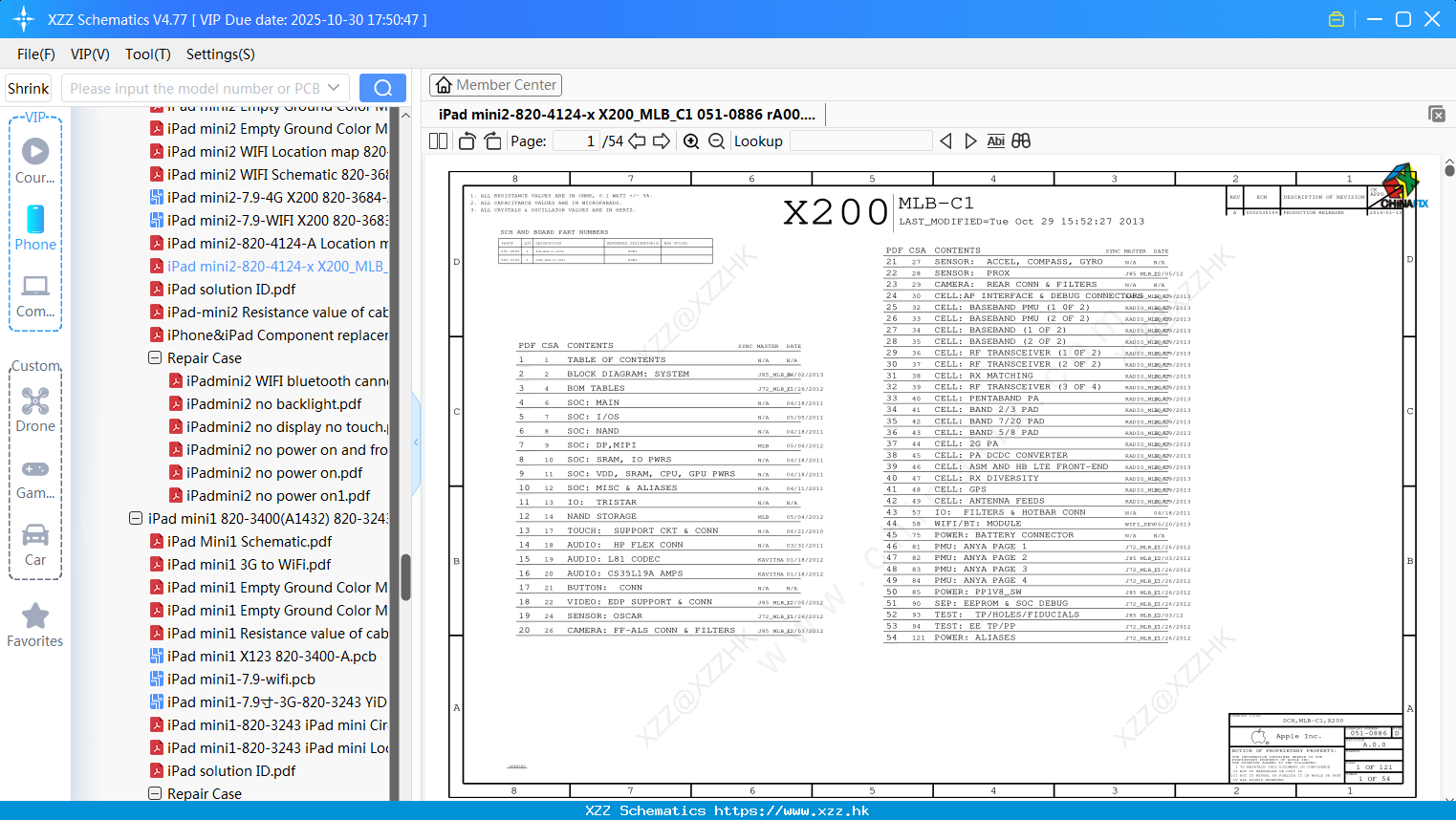This screenshot has width=1456, height=820.
Task: Collapse the iPad mini1 820-3400(A1432) folder
Action: tap(136, 518)
